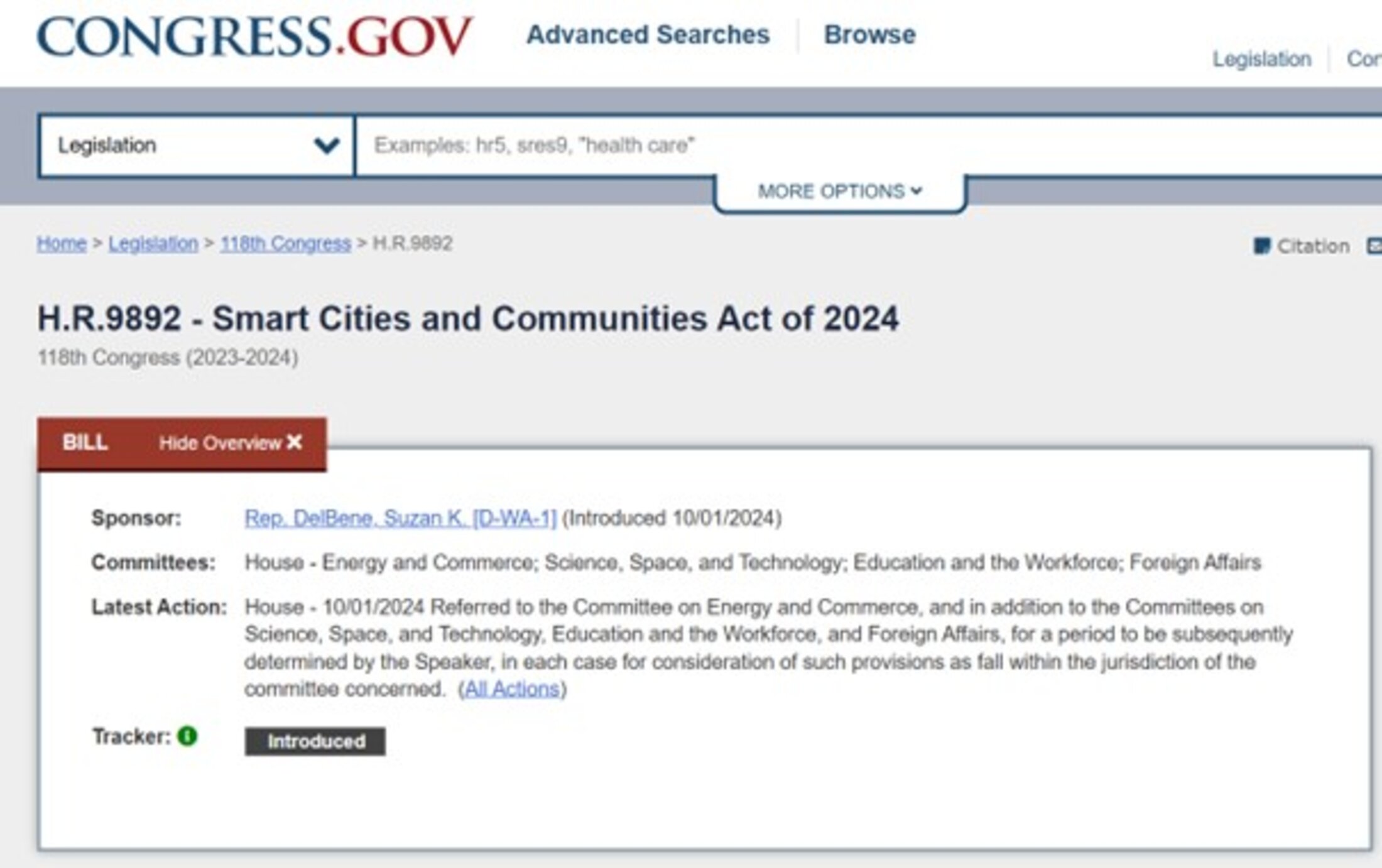Open the Browse menu item
This screenshot has width=1382, height=868.
tap(869, 35)
